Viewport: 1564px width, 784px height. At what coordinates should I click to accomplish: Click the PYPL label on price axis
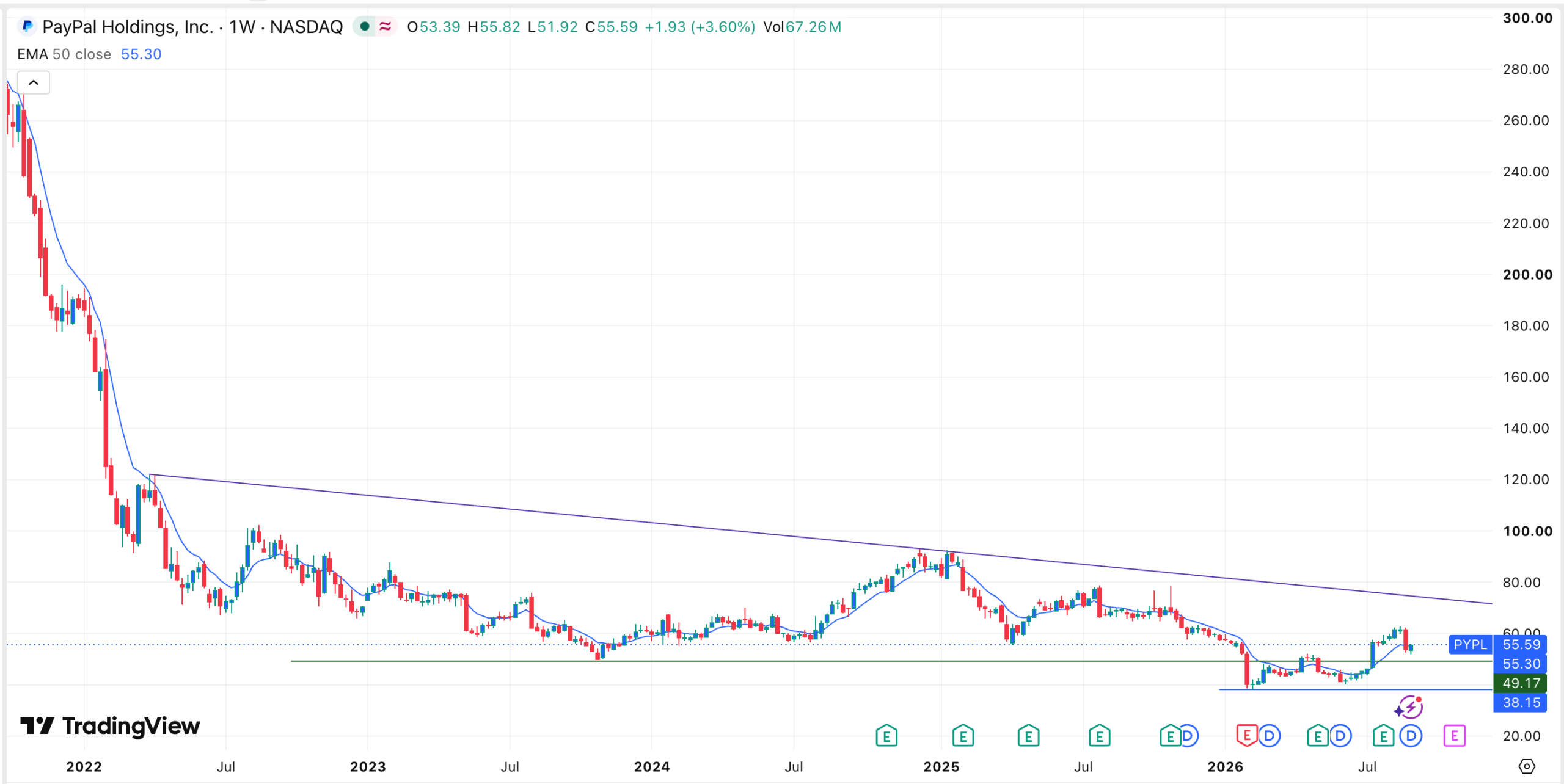[x=1470, y=645]
